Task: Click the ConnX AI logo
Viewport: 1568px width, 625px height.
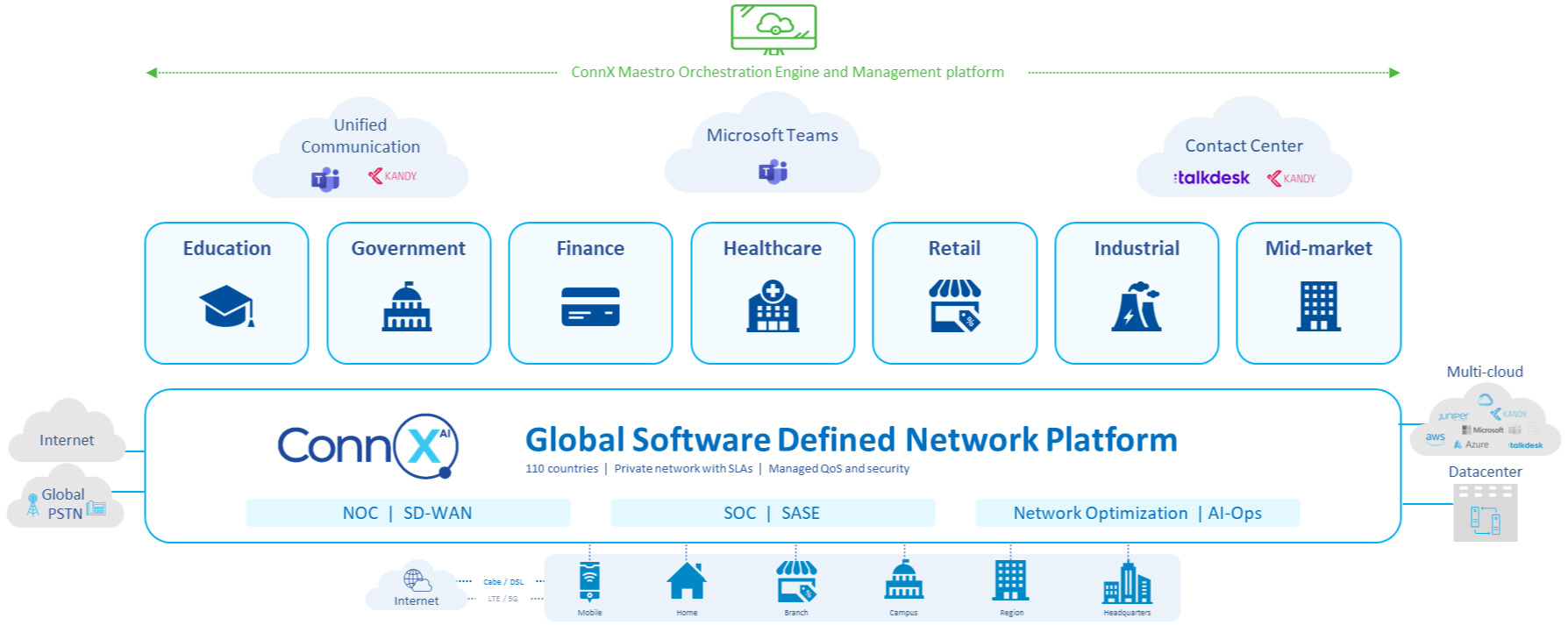Action: point(368,446)
